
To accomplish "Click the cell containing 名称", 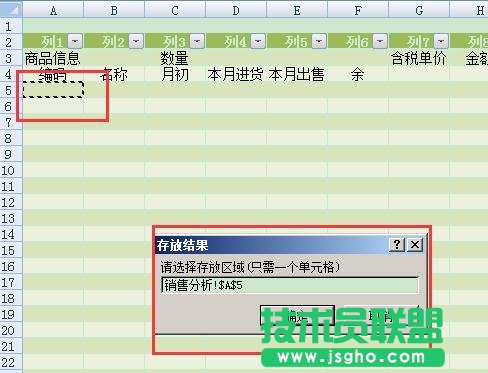I will [x=114, y=74].
